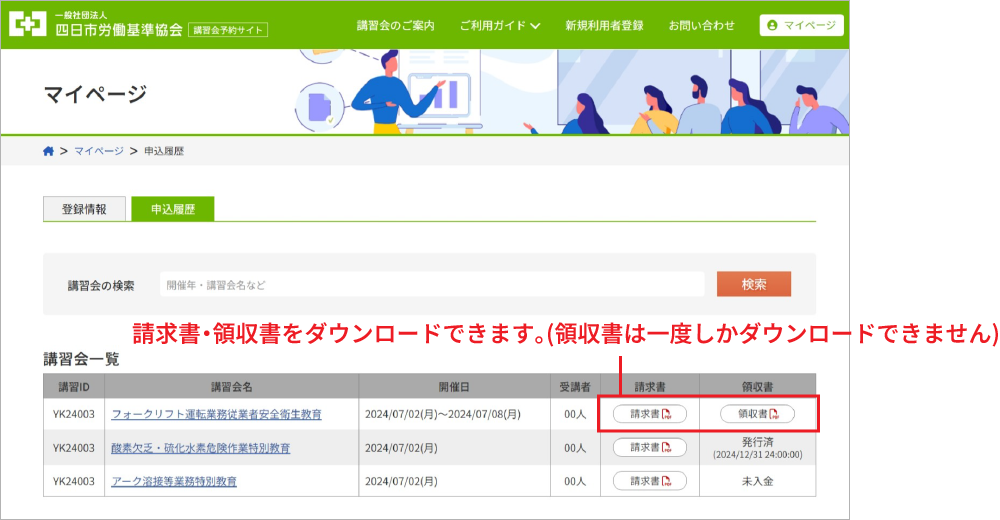Download invoice PDF for forklift course

(x=649, y=414)
